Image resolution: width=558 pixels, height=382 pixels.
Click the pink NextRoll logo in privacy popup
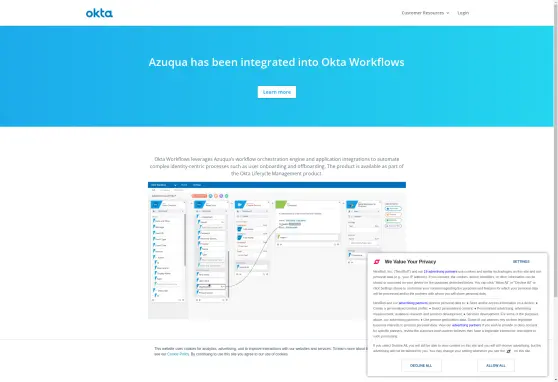pos(377,262)
